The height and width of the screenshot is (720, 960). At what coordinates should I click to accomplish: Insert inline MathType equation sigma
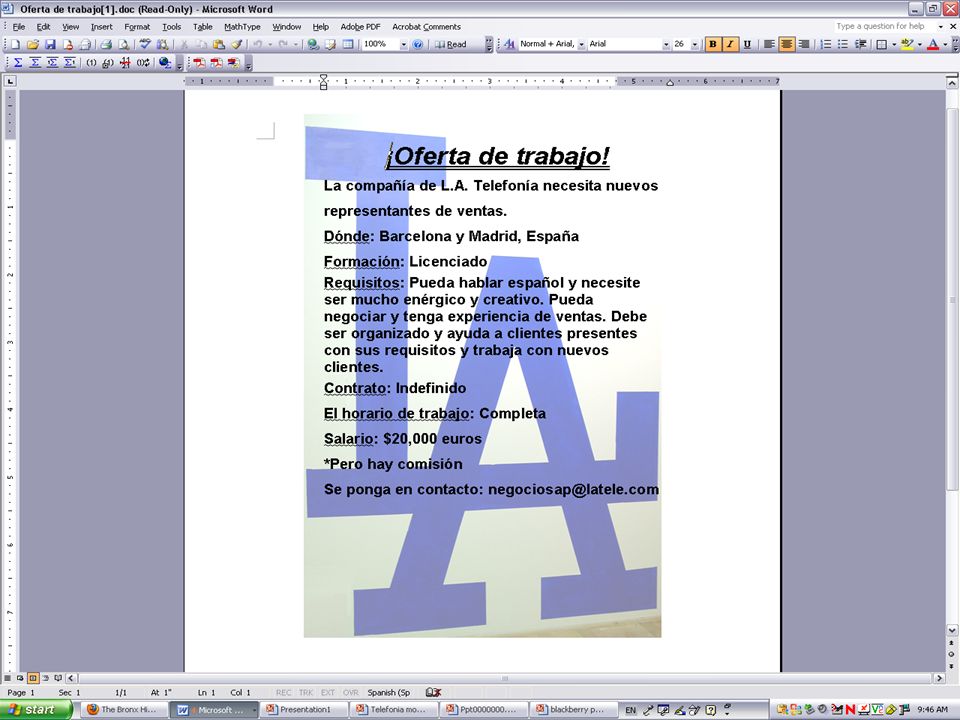pyautogui.click(x=18, y=62)
